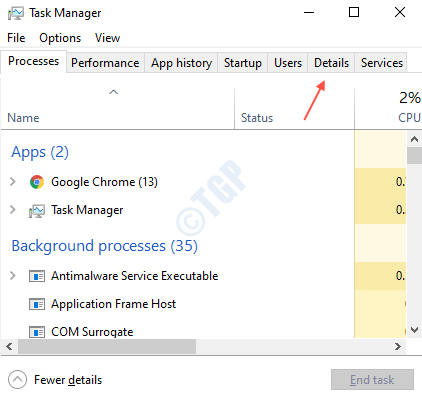
Task: Click the Google Chrome icon in Apps
Action: tap(37, 182)
